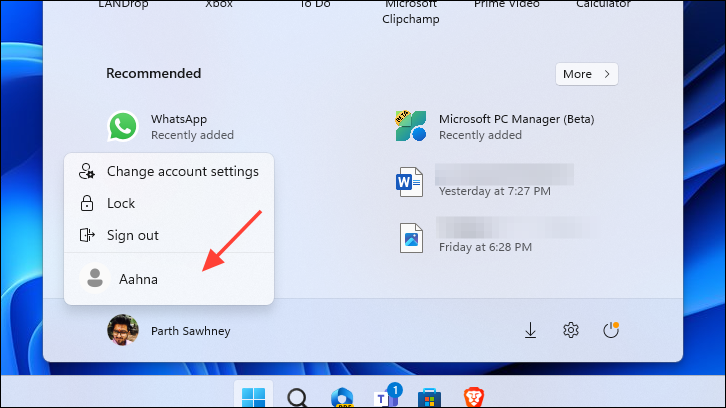Click Parth Sawhney account name
Viewport: 726px width, 408px height.
[x=191, y=331]
